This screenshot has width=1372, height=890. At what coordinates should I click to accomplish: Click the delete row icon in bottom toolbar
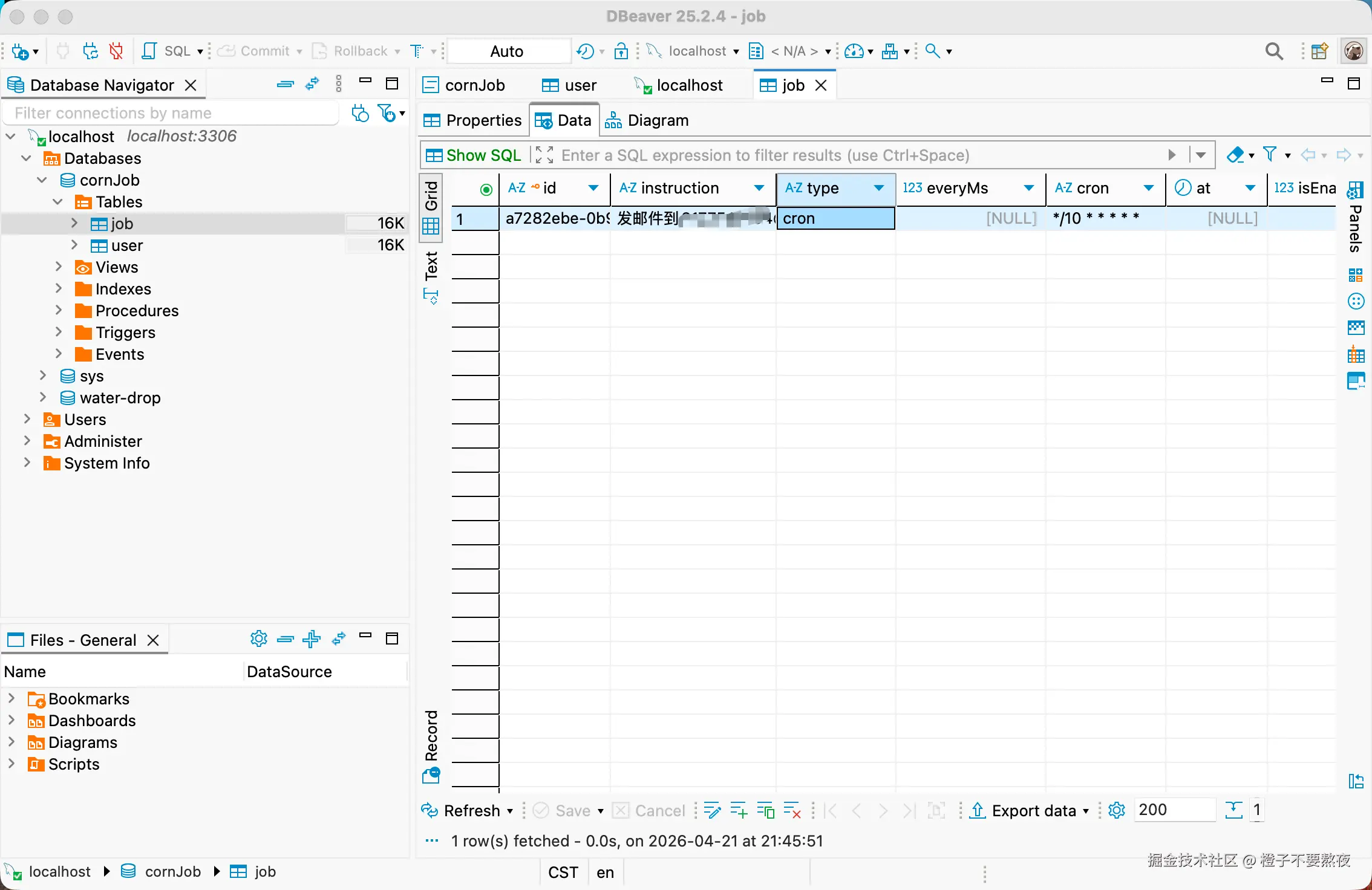[792, 810]
